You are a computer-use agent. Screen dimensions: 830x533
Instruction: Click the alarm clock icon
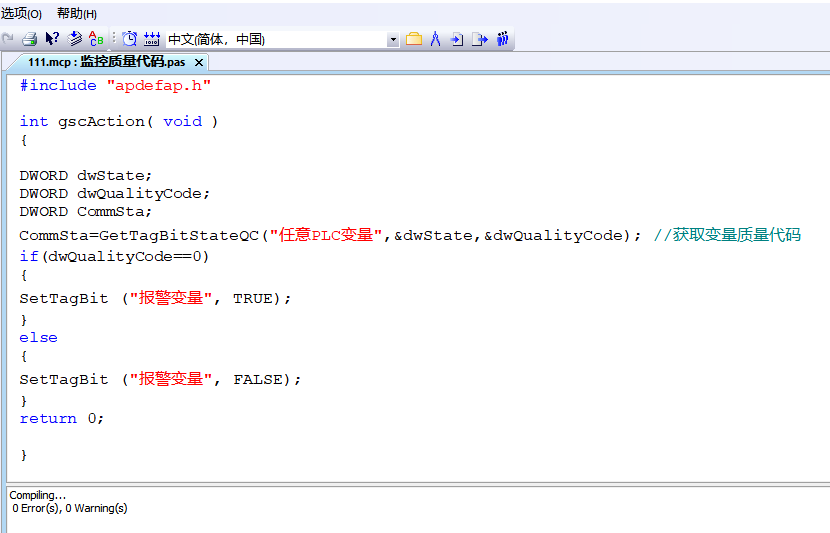point(130,39)
